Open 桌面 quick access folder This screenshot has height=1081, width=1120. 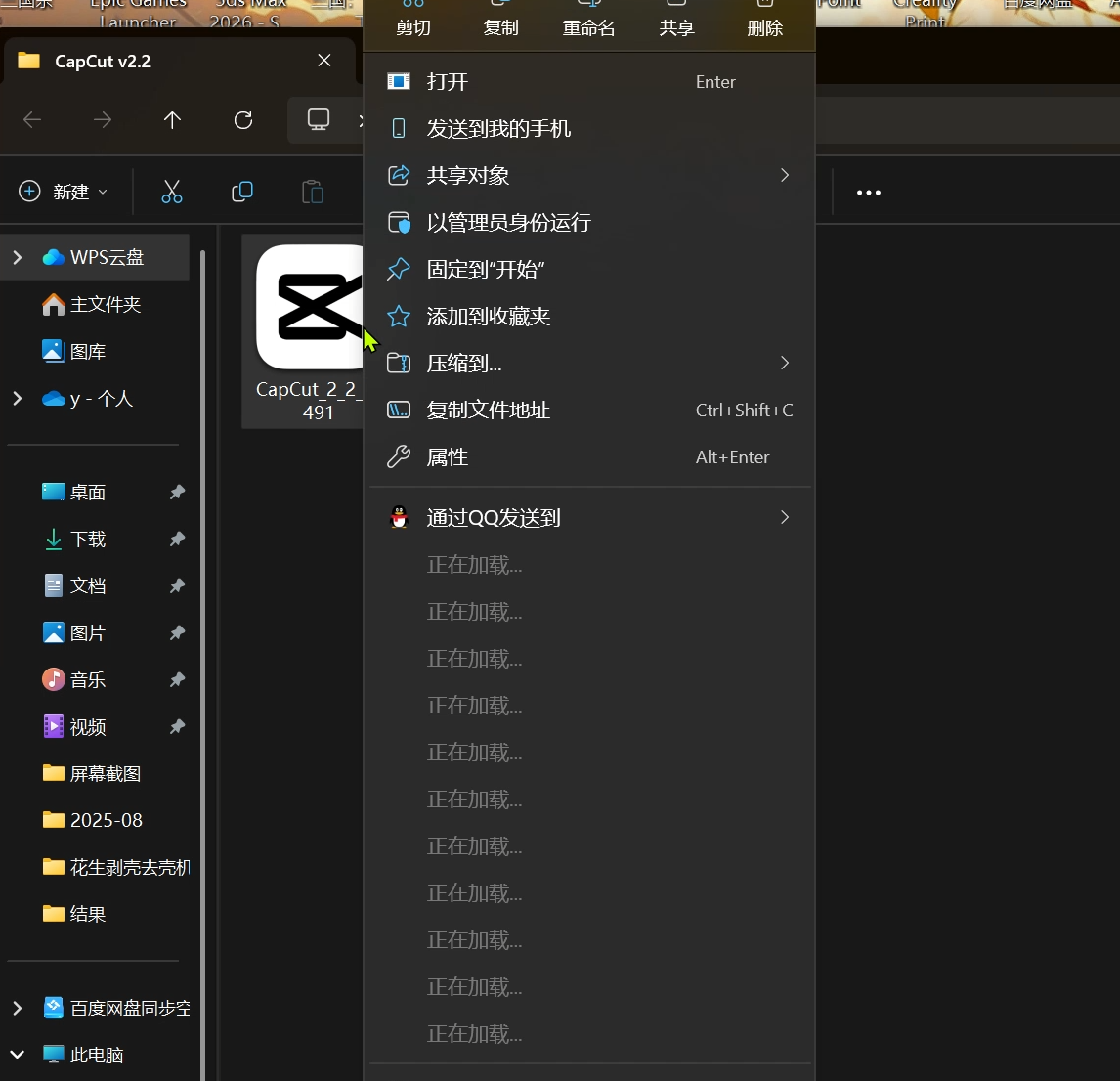click(x=73, y=492)
